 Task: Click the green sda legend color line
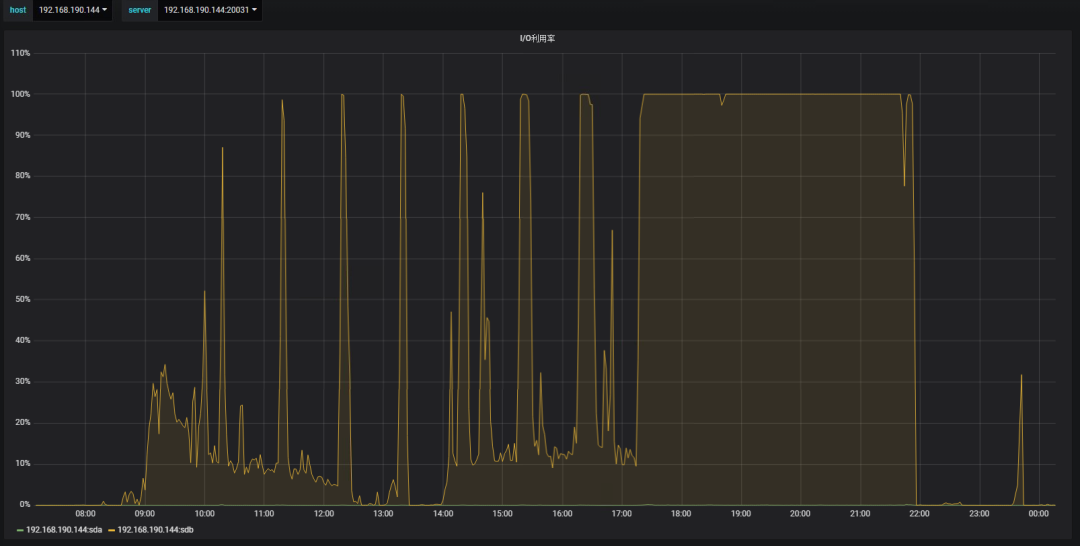(x=20, y=529)
